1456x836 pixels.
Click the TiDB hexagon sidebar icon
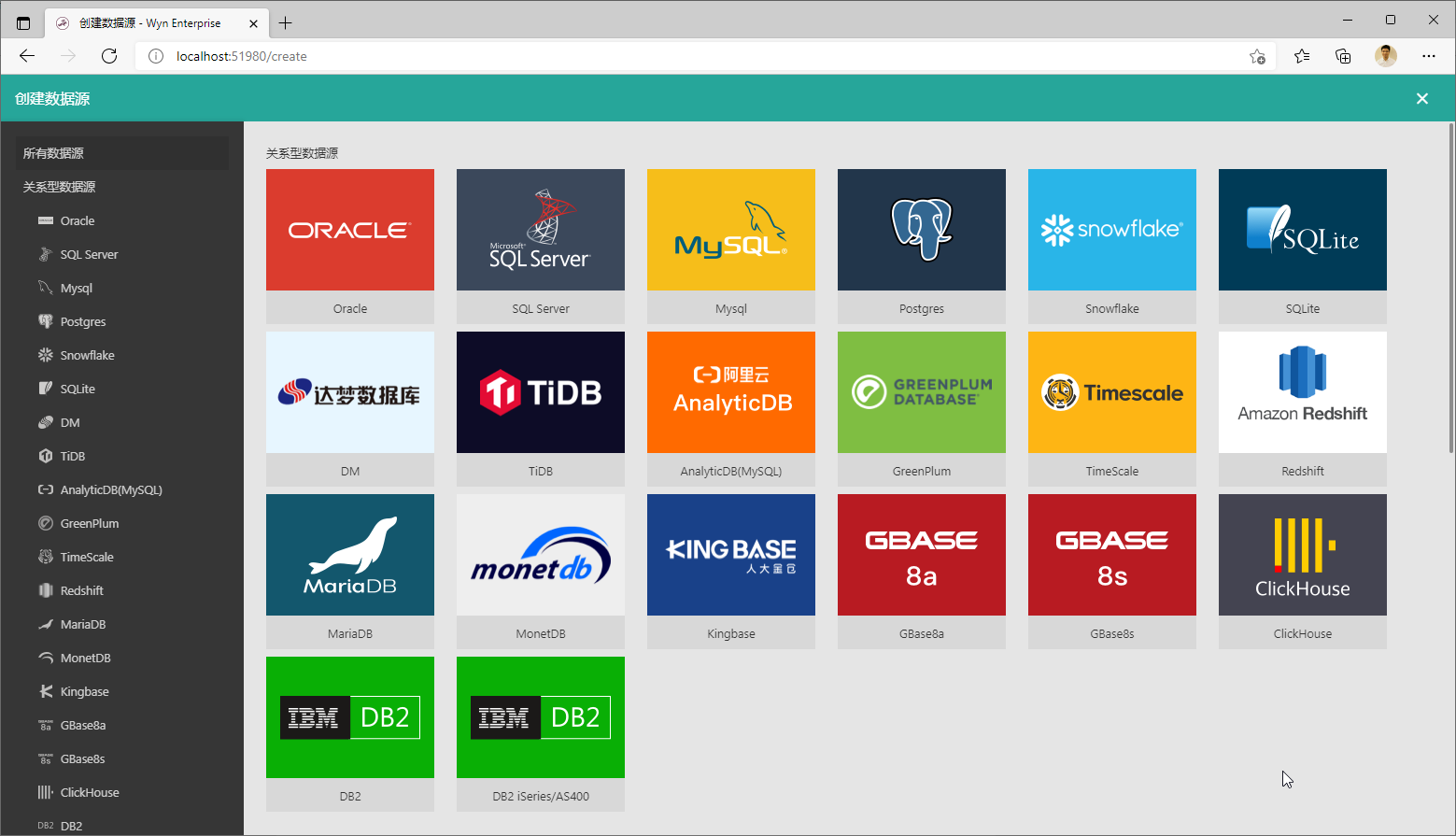(x=46, y=456)
